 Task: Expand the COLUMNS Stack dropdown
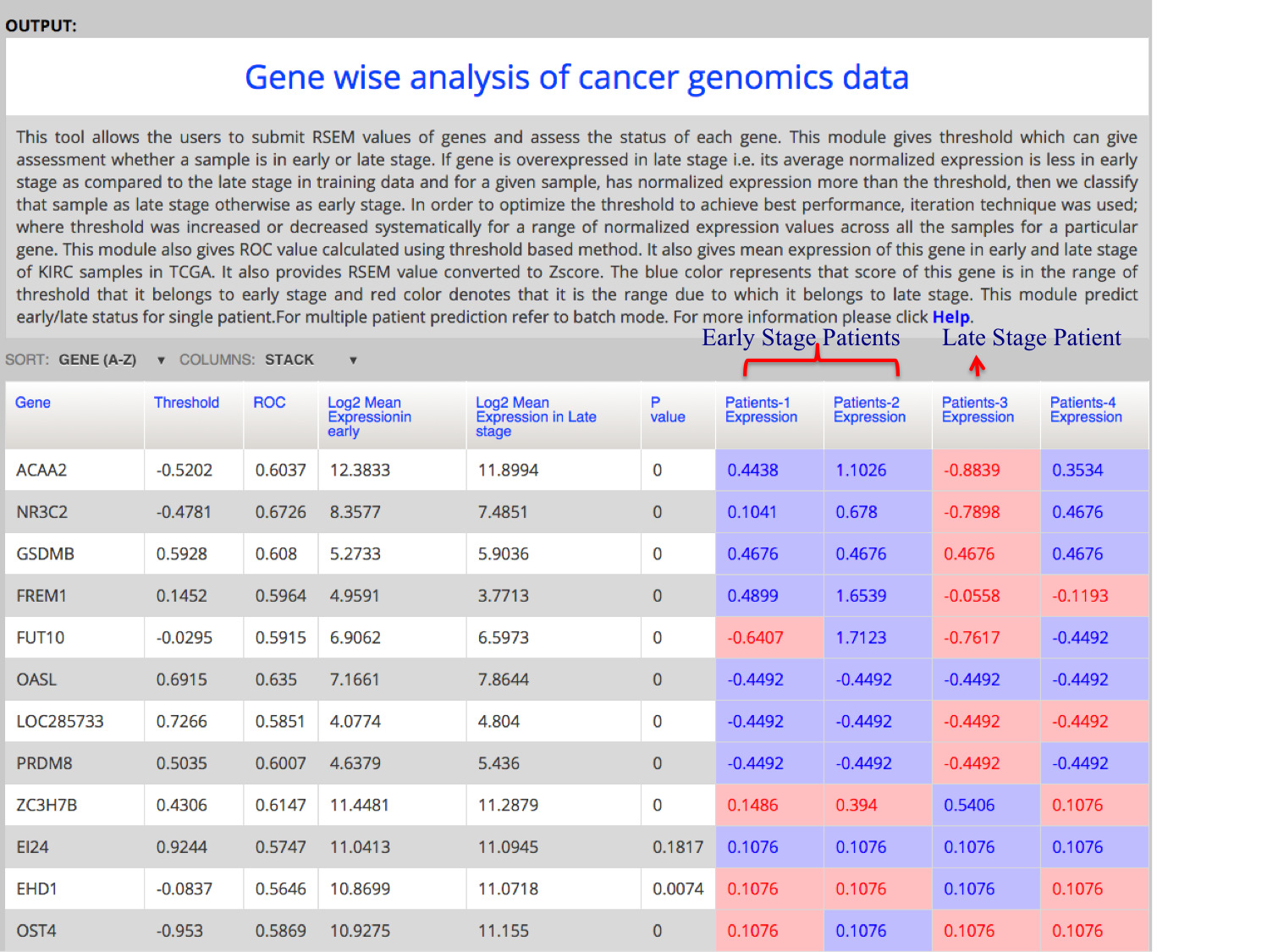coord(310,360)
